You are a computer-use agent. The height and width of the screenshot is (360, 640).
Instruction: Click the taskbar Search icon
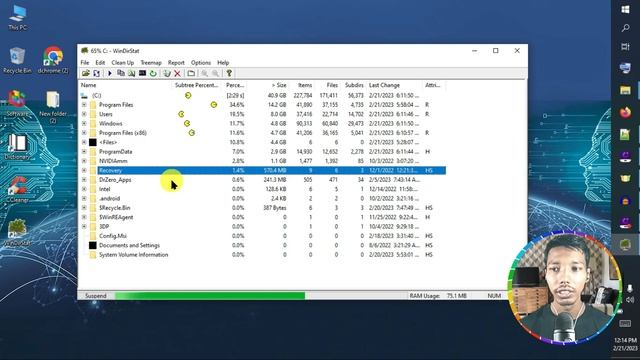[625, 28]
